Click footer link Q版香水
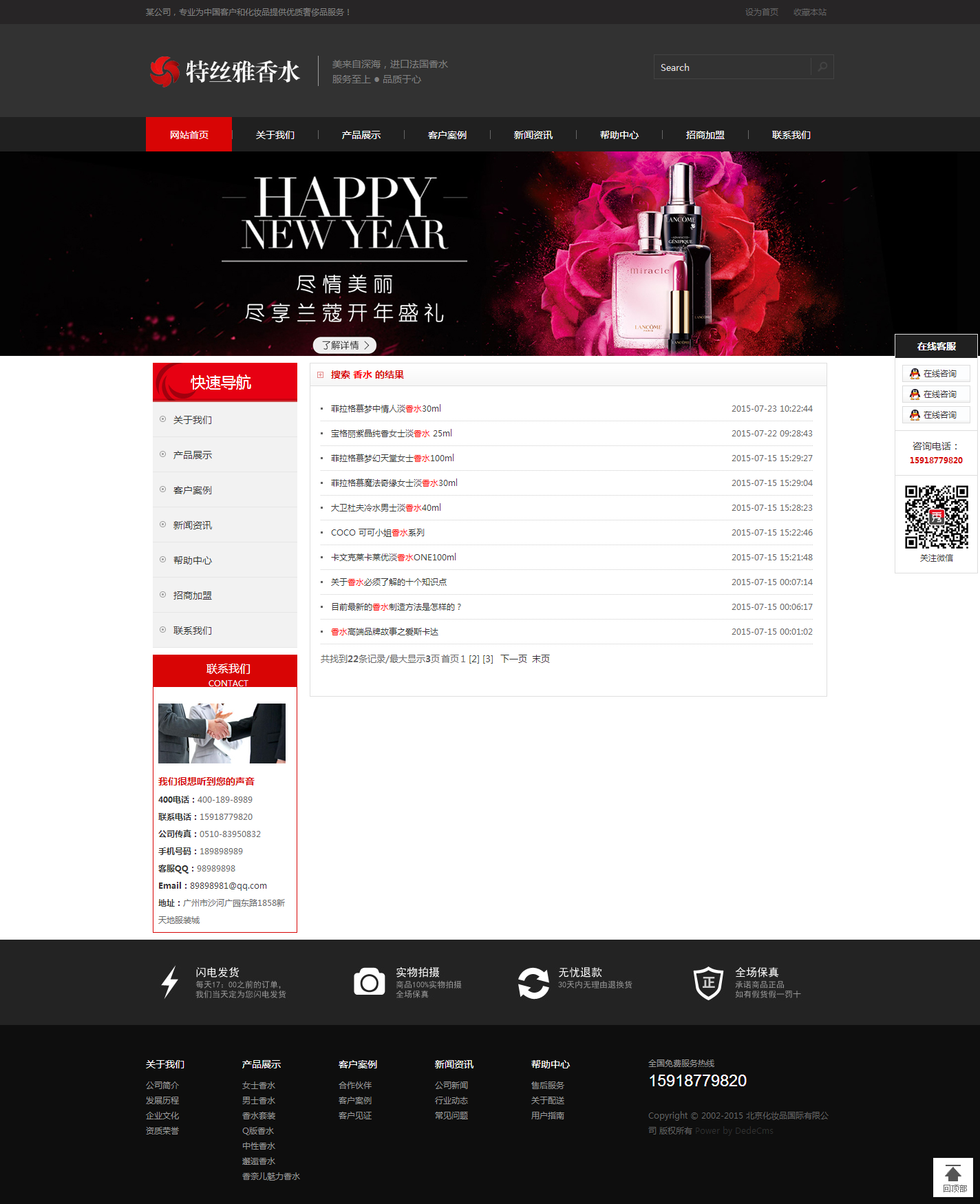Screen dimensions: 980x1204 pos(258,1131)
